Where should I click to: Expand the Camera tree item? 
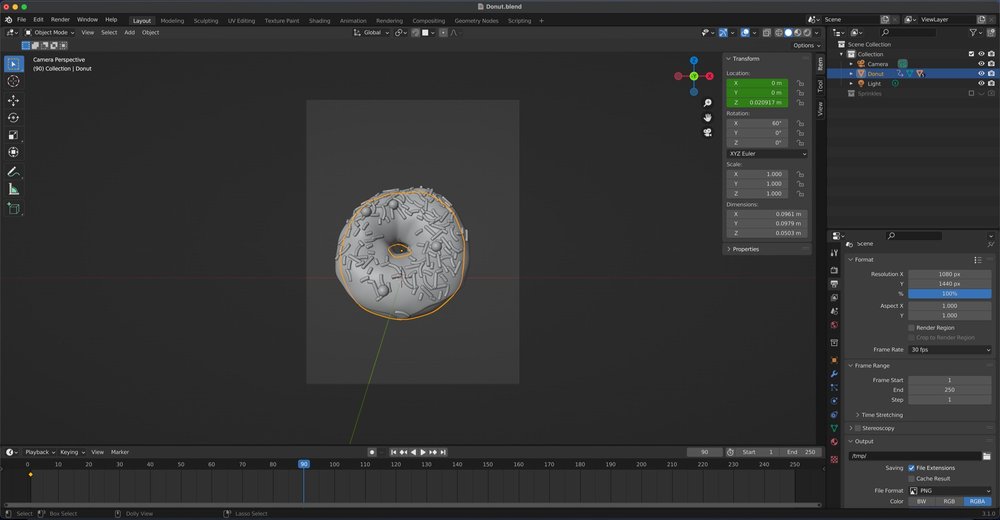pos(851,64)
